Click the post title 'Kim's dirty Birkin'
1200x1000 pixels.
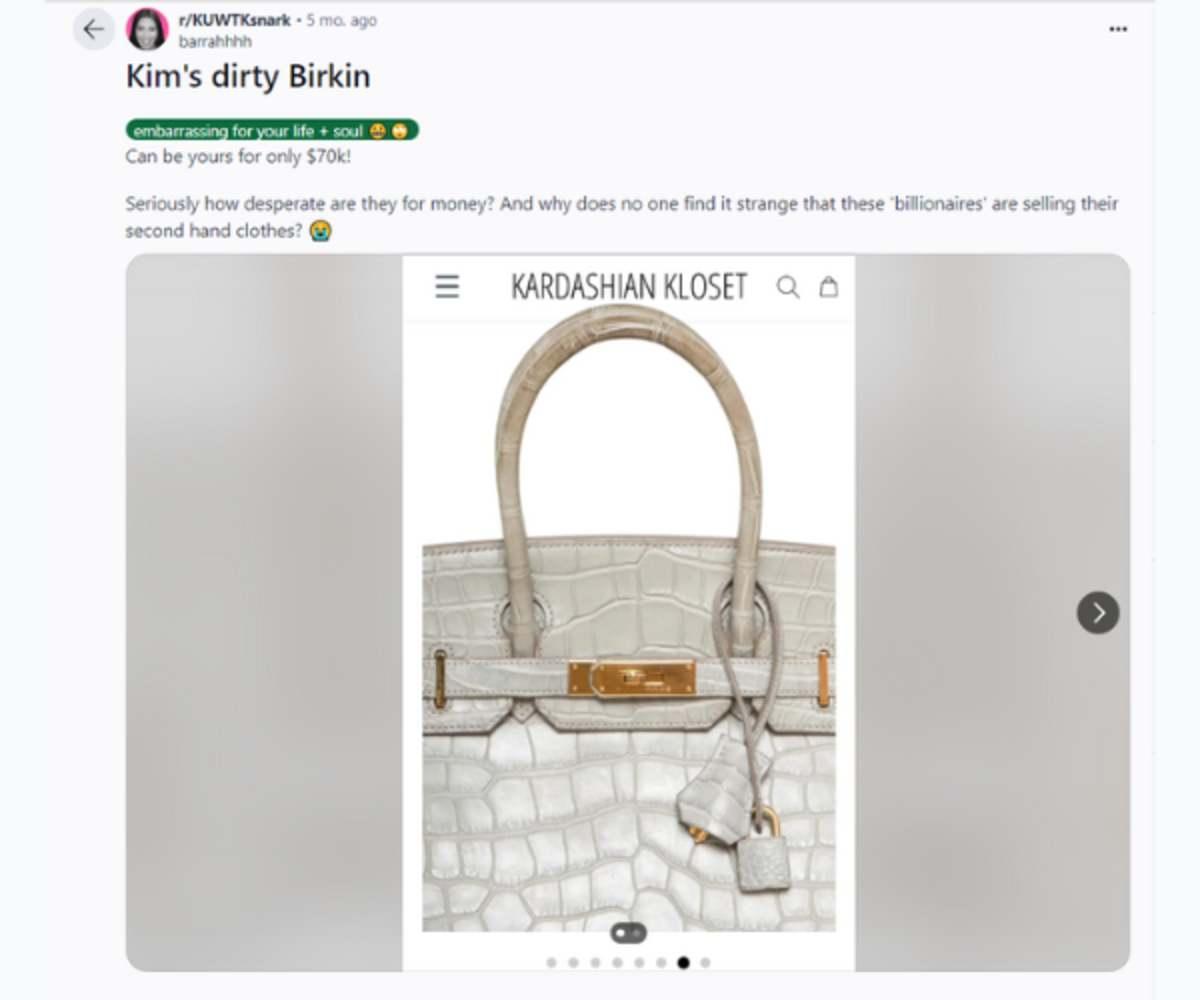pos(248,77)
